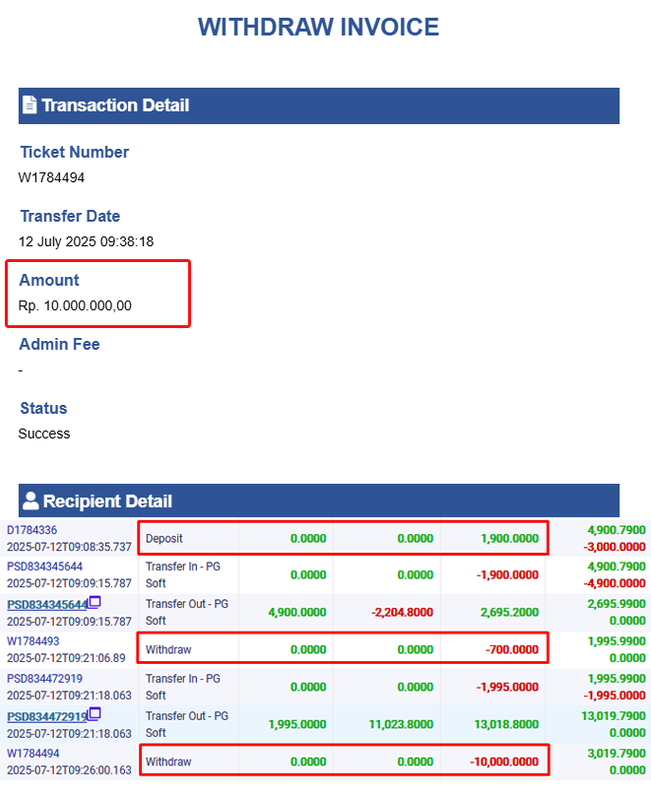Open transaction W1784493

click(x=33, y=641)
